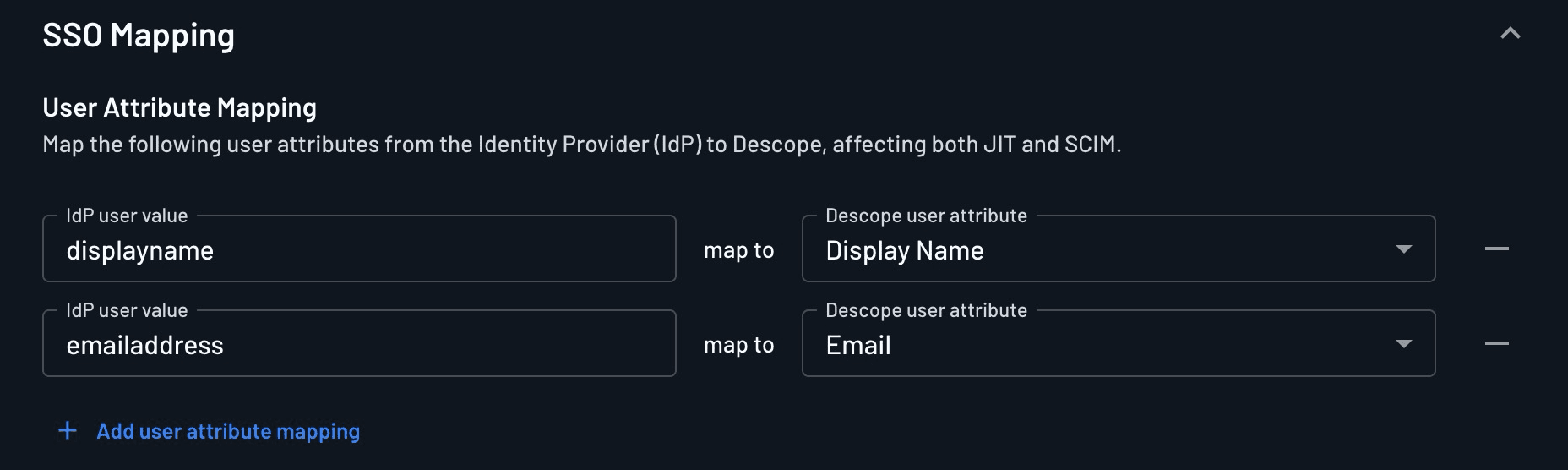The width and height of the screenshot is (1568, 470).
Task: Open the Email attribute dropdown
Action: 1098,345
